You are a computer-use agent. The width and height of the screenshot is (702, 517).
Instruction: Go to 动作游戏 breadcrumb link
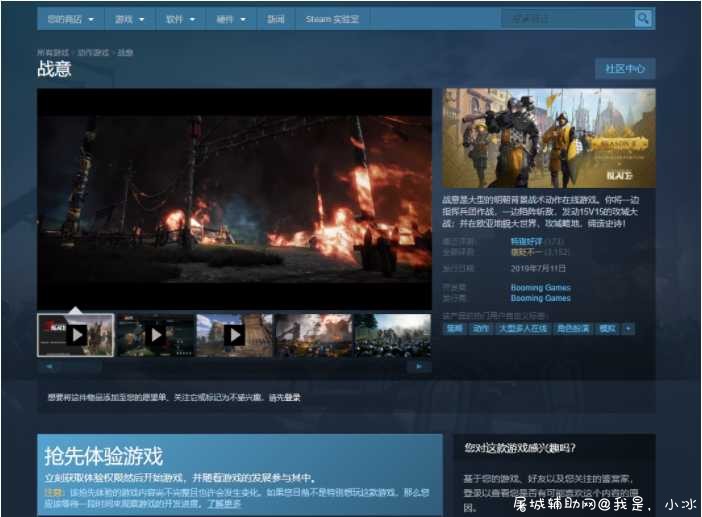click(x=93, y=52)
